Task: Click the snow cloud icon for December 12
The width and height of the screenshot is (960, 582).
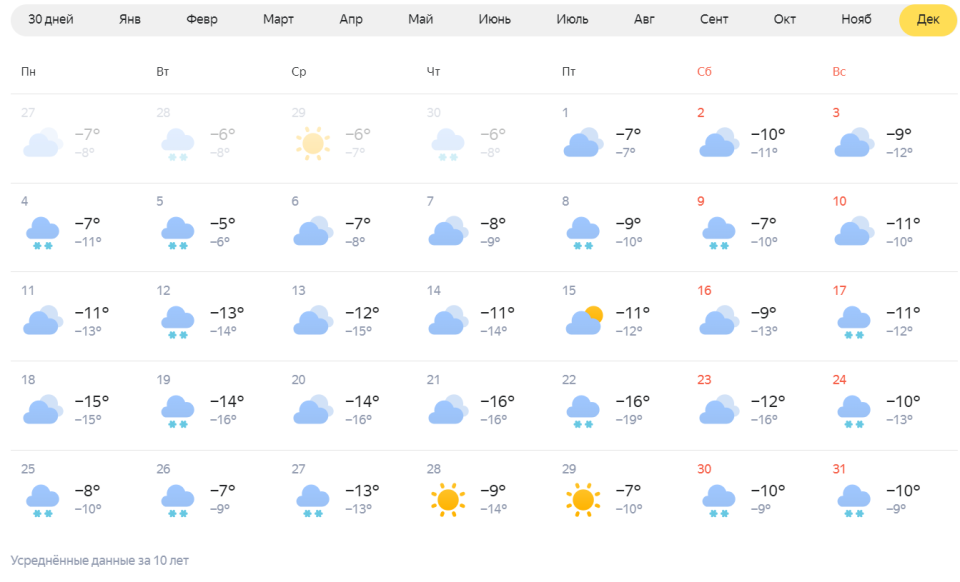Action: tap(178, 323)
